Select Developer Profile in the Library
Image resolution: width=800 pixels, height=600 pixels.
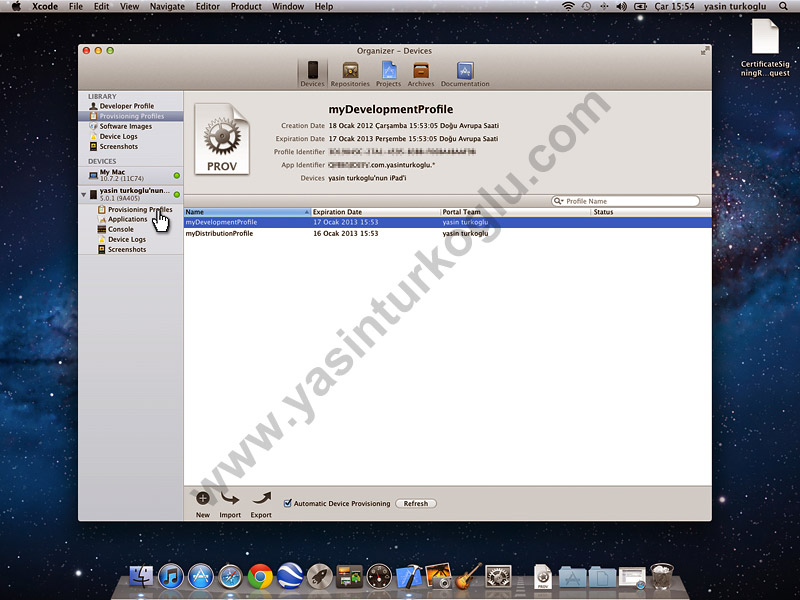131,106
